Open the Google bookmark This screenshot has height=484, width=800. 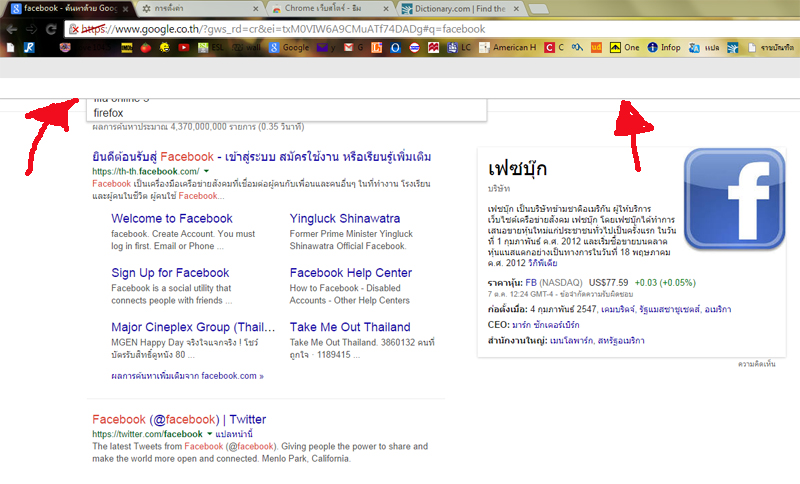pyautogui.click(x=289, y=47)
